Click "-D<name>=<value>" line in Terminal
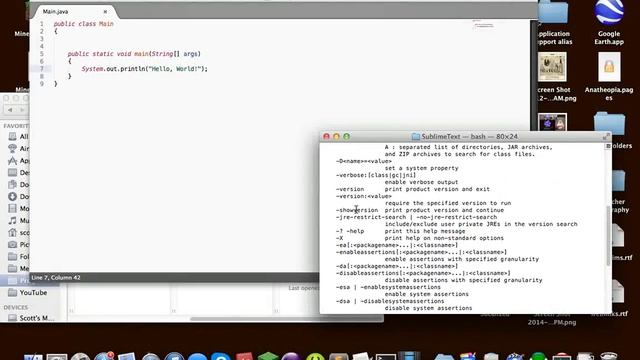The height and width of the screenshot is (360, 640). tap(364, 161)
